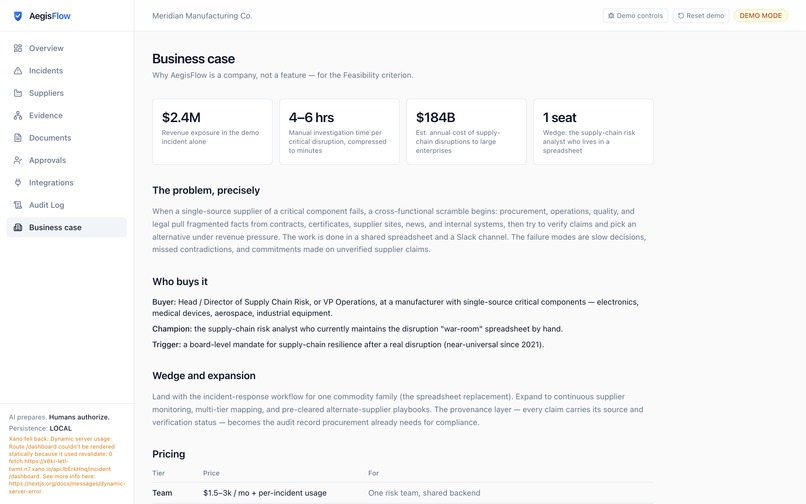The height and width of the screenshot is (504, 806).
Task: Open the Demo controls button
Action: coord(635,15)
